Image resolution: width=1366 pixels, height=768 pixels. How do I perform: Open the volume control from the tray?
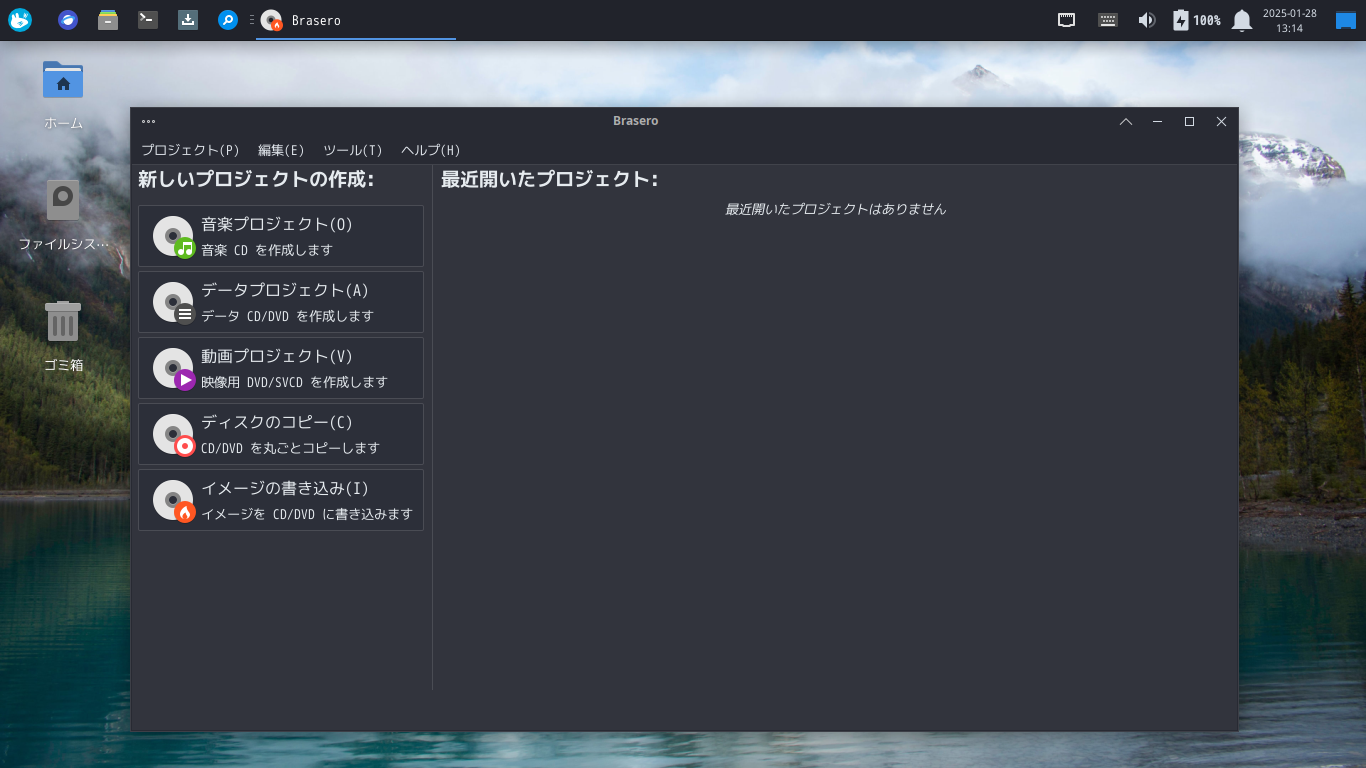point(1146,19)
